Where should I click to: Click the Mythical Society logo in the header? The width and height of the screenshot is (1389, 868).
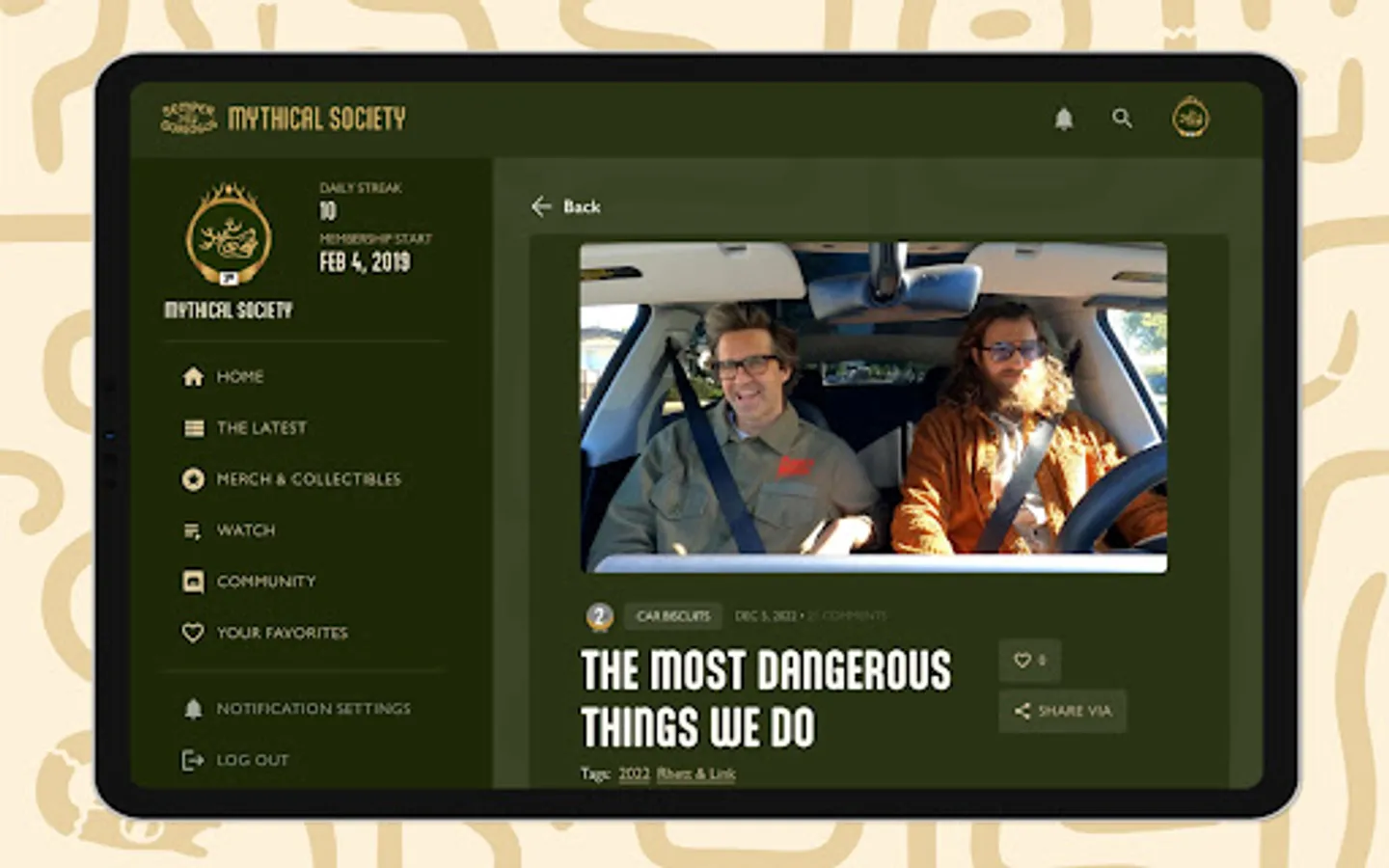pos(283,118)
